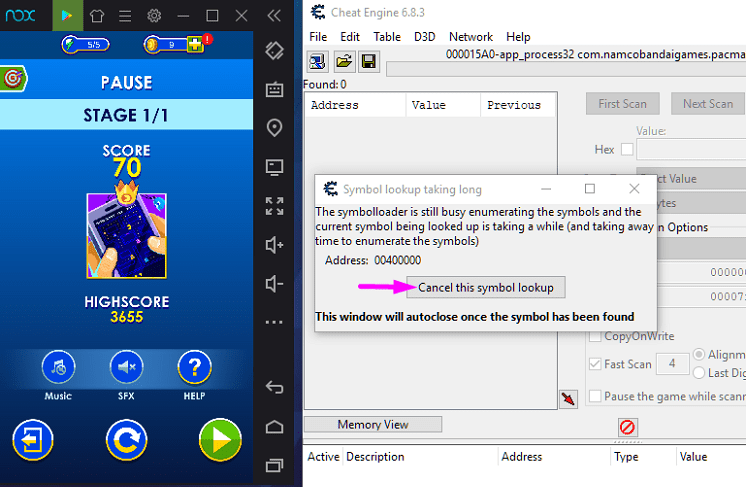Screen dimensions: 746x487
Task: Click the floppy disk save icon
Action: point(369,61)
